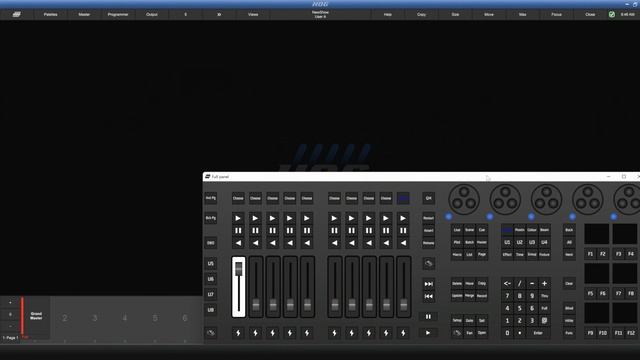Click the plus key on the keypad
The height and width of the screenshot is (360, 640).
544,284
